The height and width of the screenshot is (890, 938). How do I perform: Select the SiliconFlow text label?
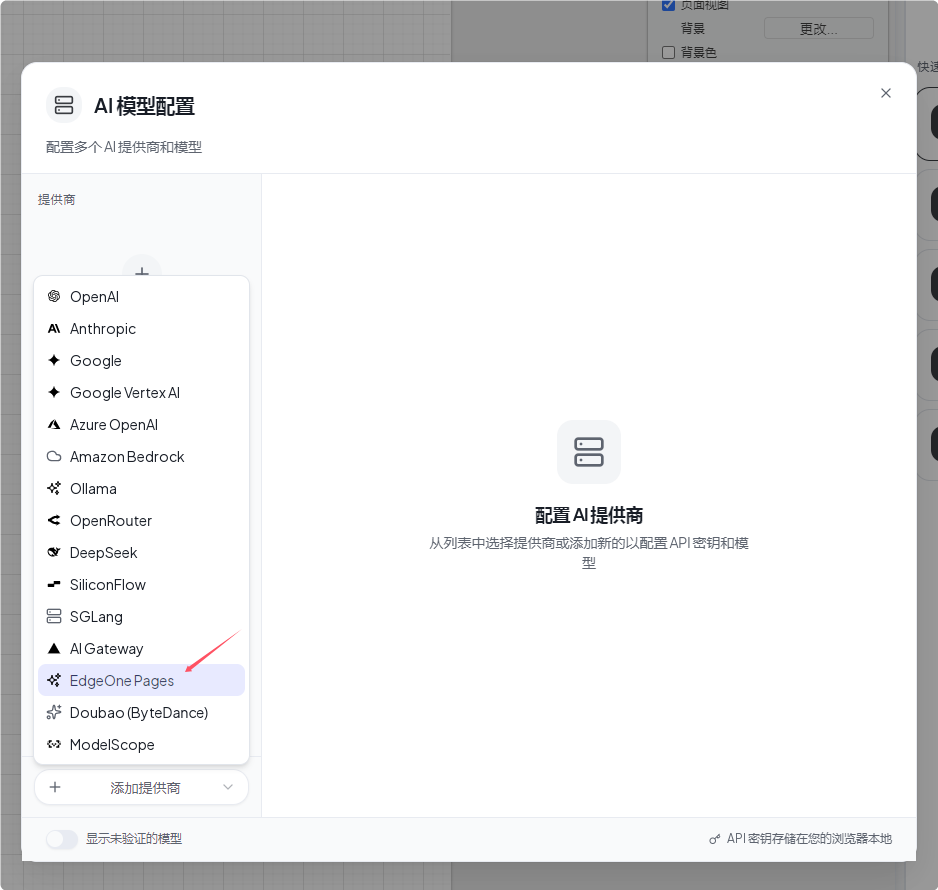(108, 584)
